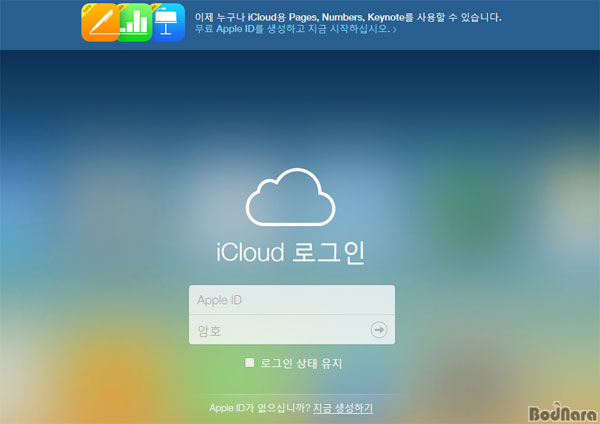This screenshot has width=600, height=424.
Task: Click the sign-in arrow in password field
Action: click(379, 329)
